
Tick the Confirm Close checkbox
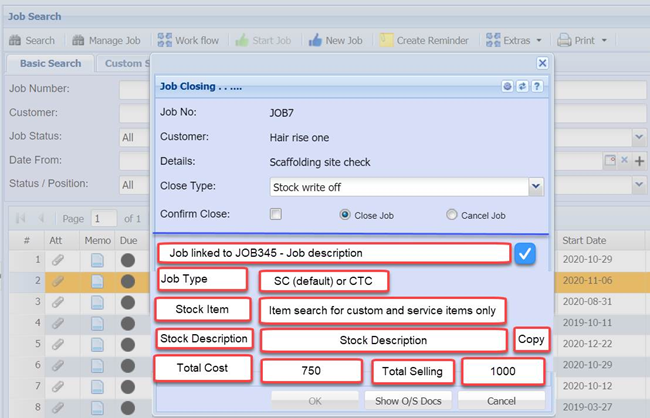point(276,213)
